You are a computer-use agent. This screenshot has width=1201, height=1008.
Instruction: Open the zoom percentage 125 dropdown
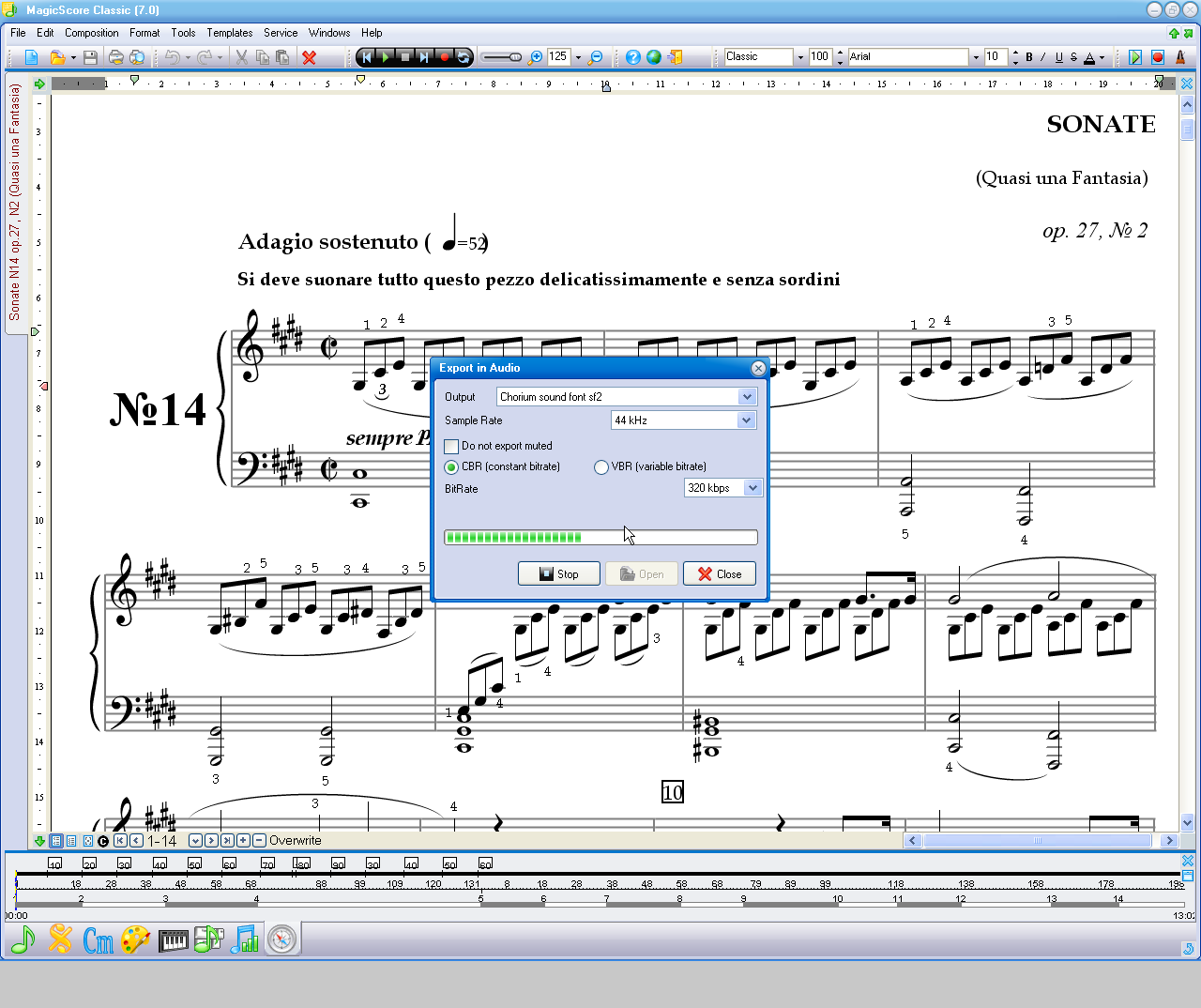pyautogui.click(x=578, y=57)
